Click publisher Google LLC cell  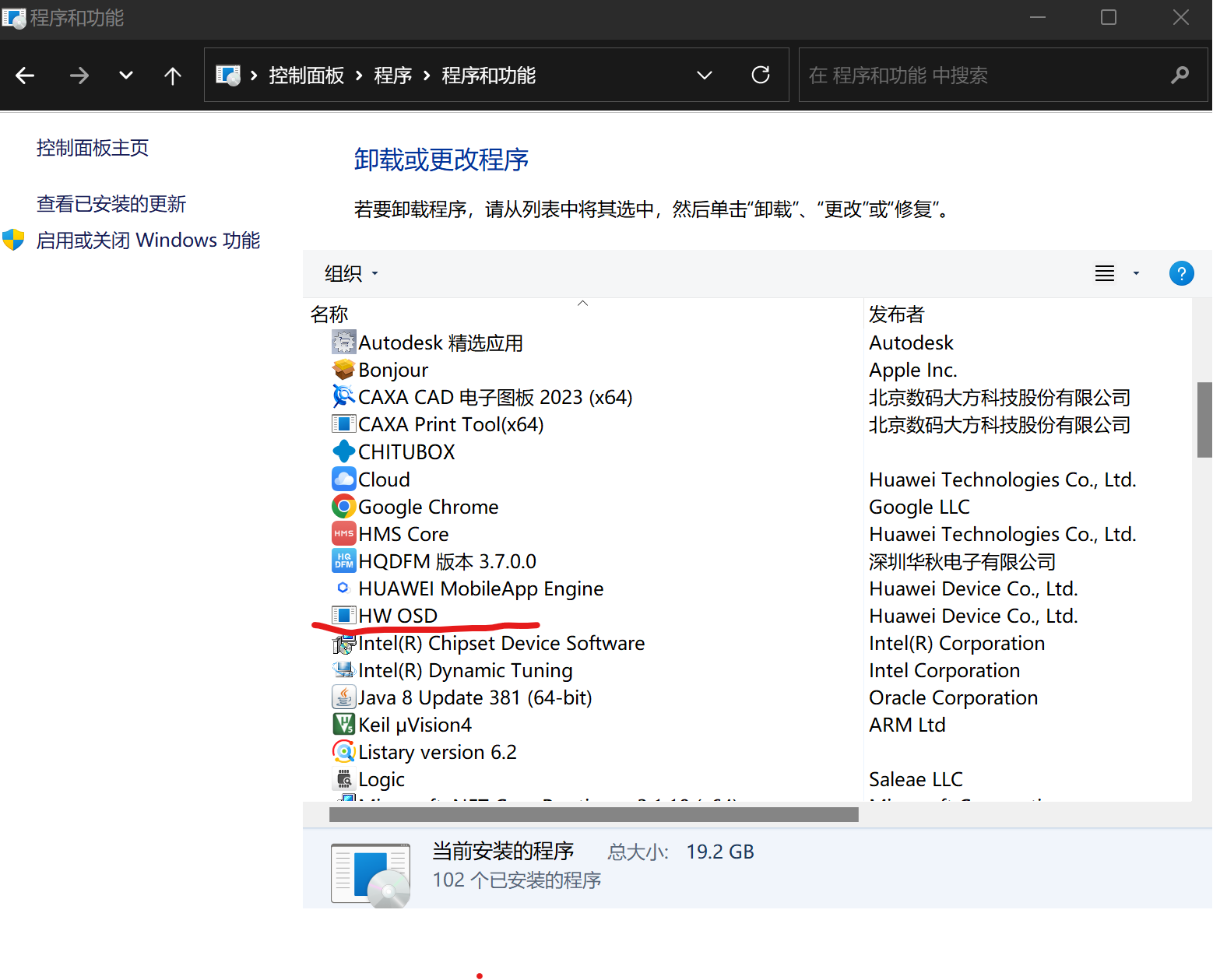919,507
